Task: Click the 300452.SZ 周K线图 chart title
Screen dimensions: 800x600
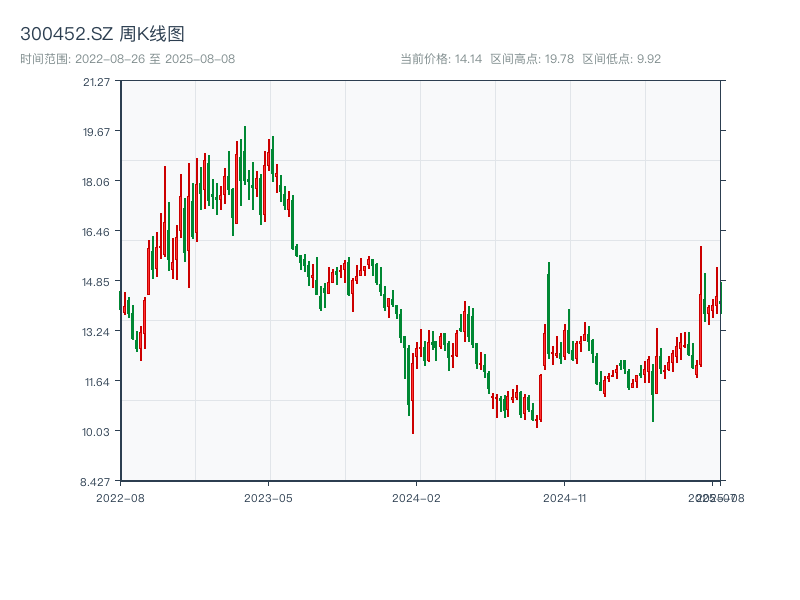Action: 102,35
